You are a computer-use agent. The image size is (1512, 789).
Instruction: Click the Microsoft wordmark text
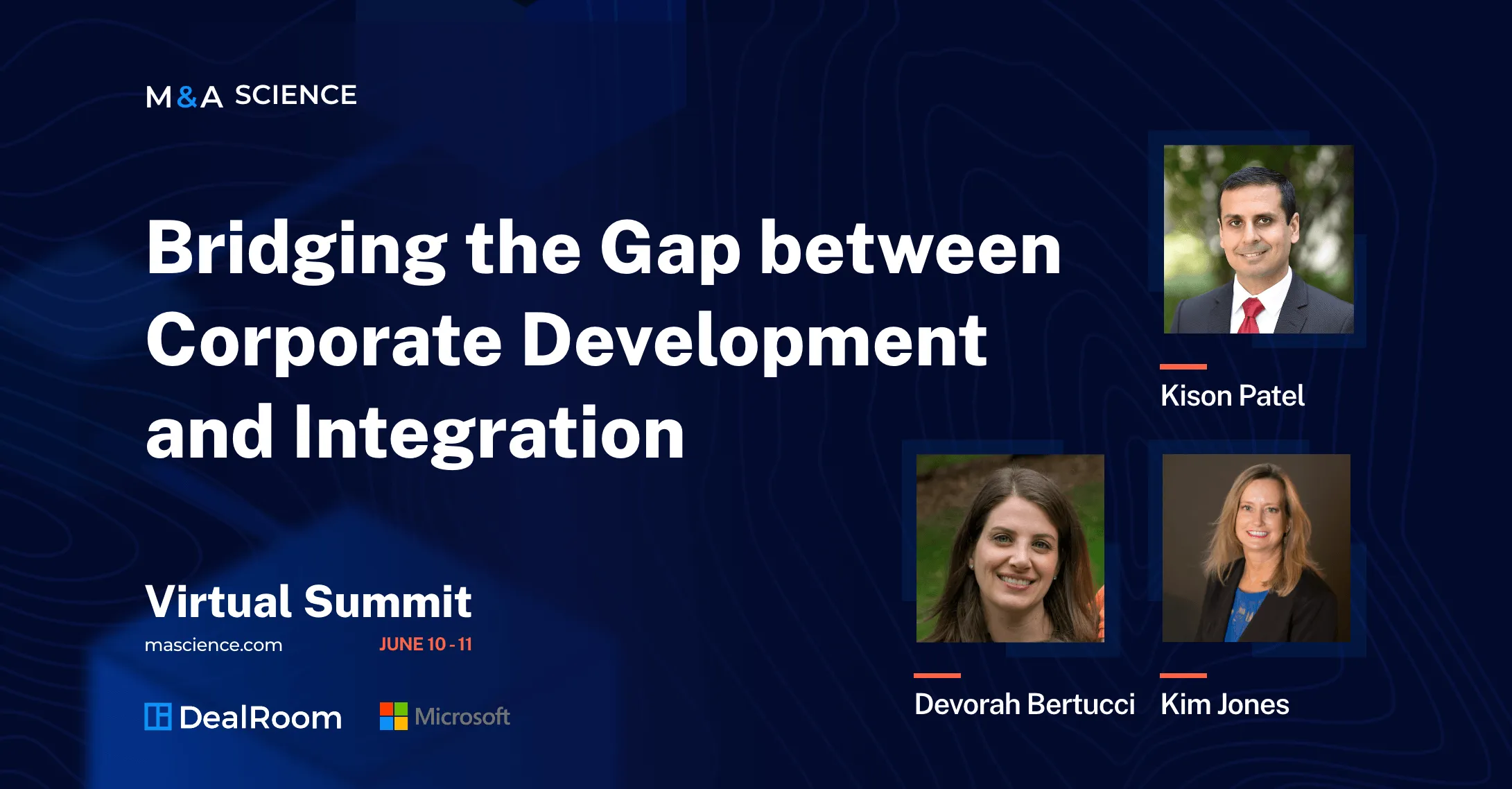click(462, 716)
